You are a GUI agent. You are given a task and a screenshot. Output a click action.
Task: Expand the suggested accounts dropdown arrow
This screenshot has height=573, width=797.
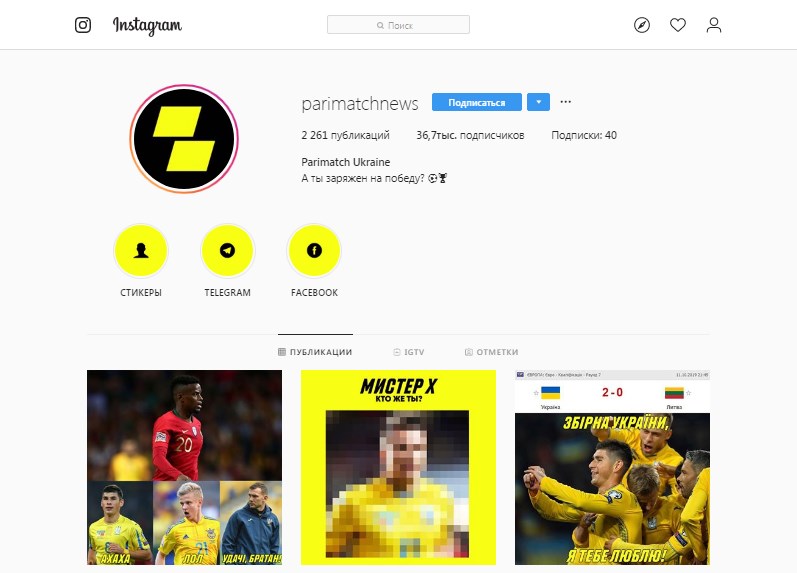(x=538, y=102)
